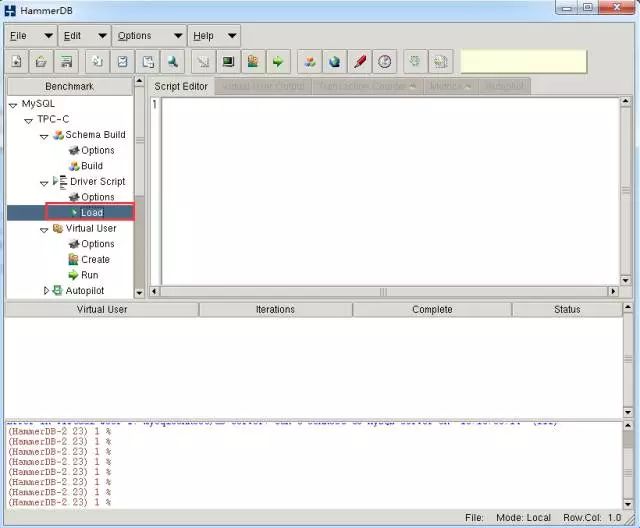The image size is (640, 528).
Task: Click the Benchmark panel header
Action: pos(69,87)
